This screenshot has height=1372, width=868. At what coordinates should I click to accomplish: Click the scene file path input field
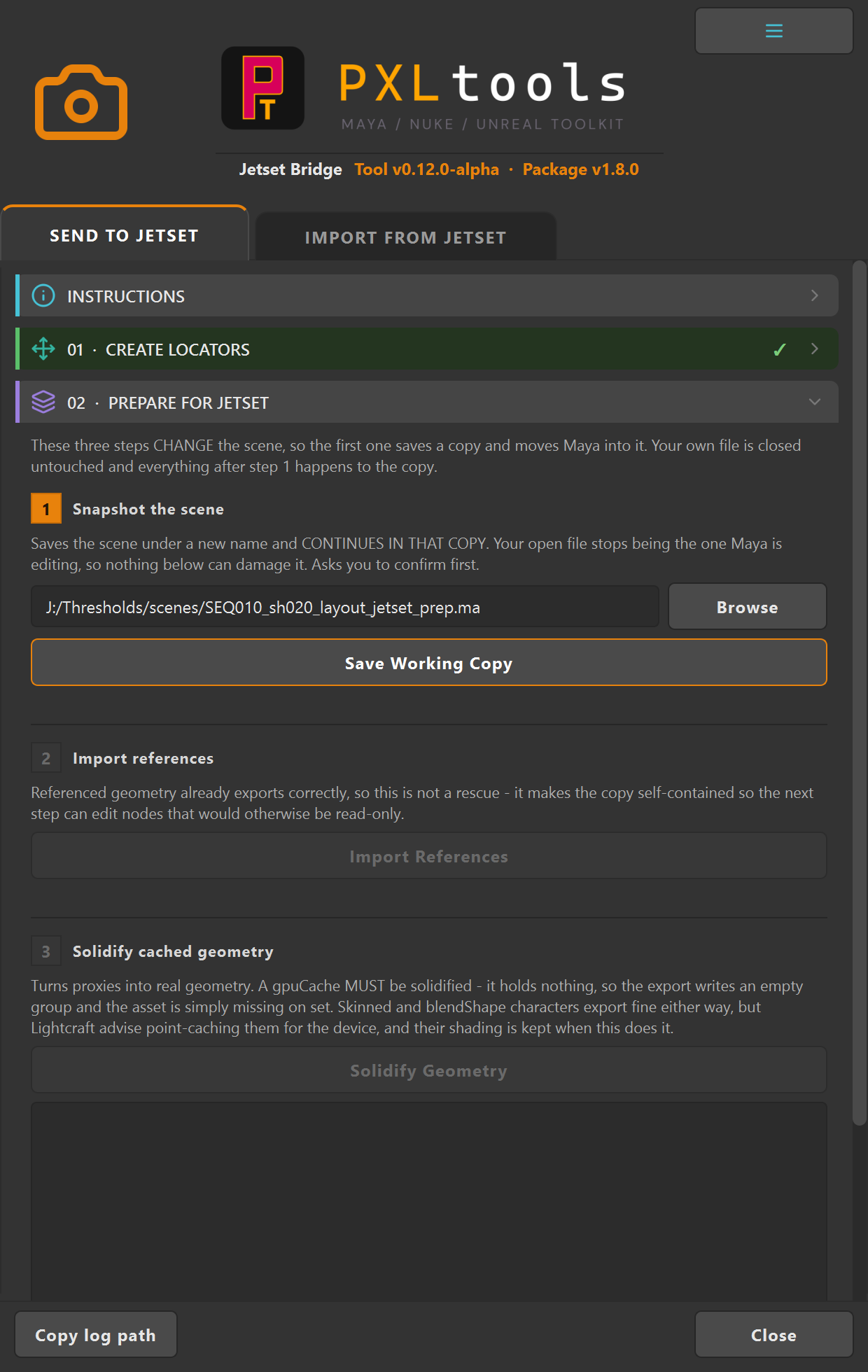345,607
